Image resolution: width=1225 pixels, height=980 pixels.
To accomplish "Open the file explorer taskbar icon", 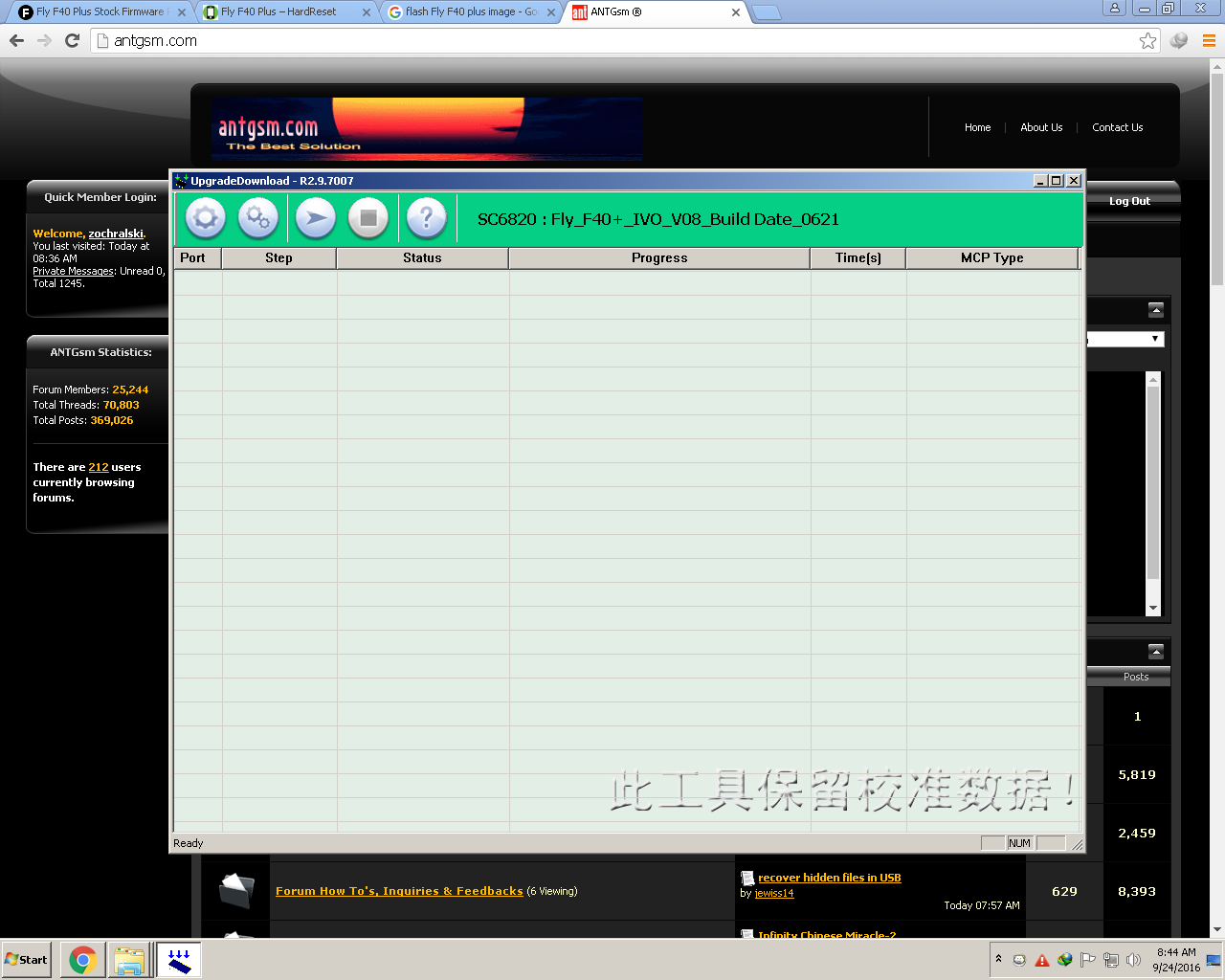I will 129,960.
